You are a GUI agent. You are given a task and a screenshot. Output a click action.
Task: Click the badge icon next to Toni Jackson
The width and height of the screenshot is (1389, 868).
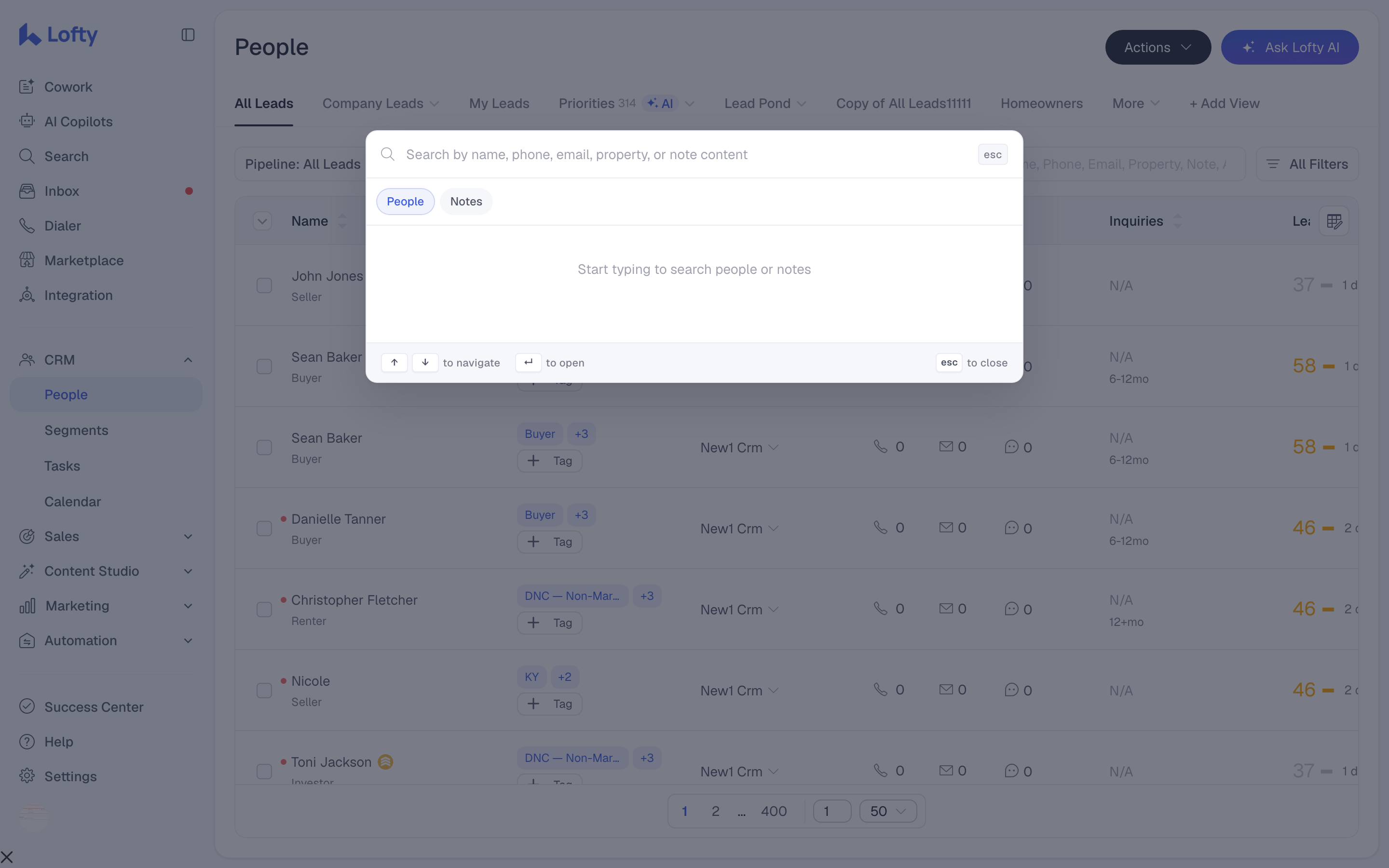click(x=386, y=762)
